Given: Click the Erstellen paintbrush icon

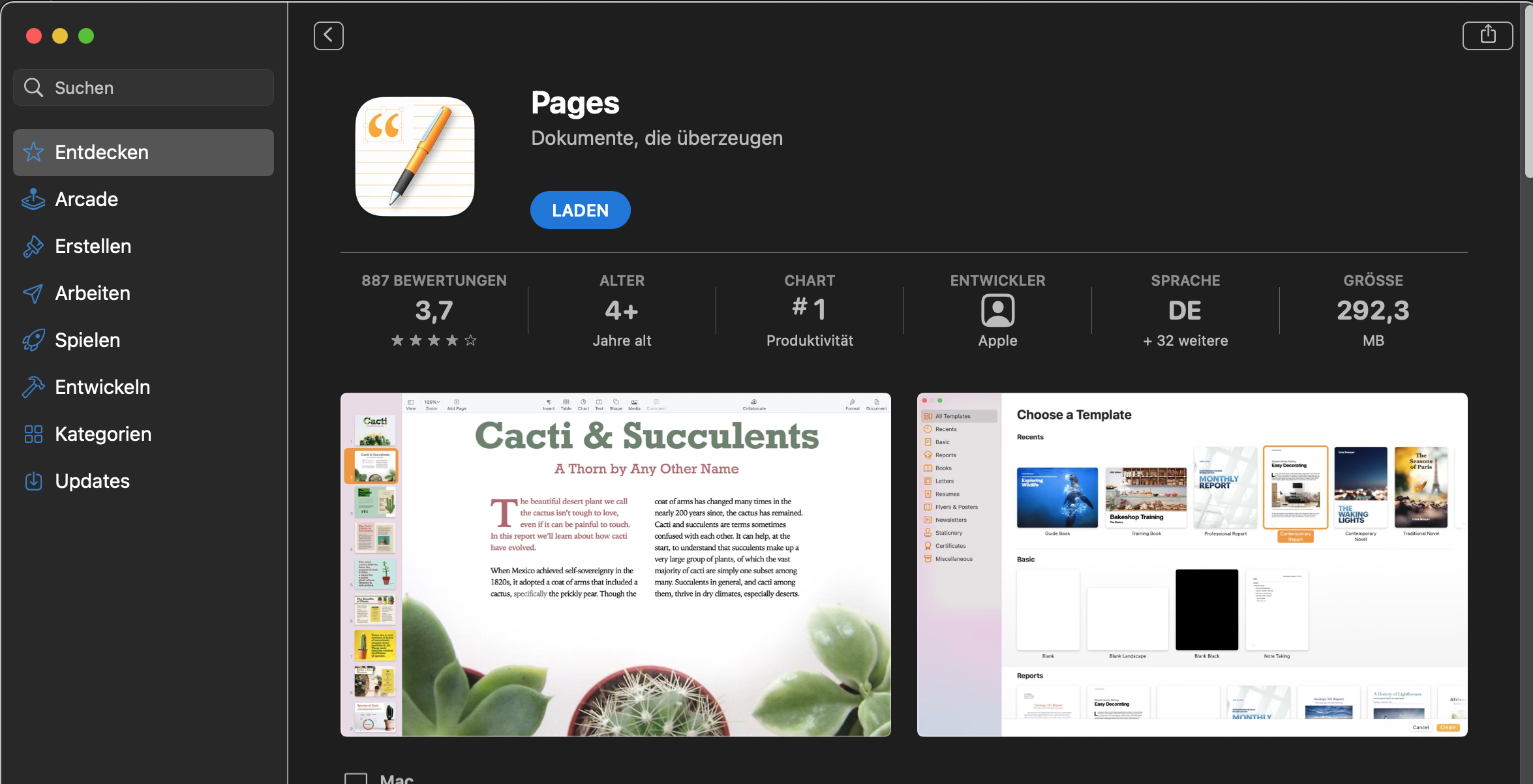Looking at the screenshot, I should (33, 246).
